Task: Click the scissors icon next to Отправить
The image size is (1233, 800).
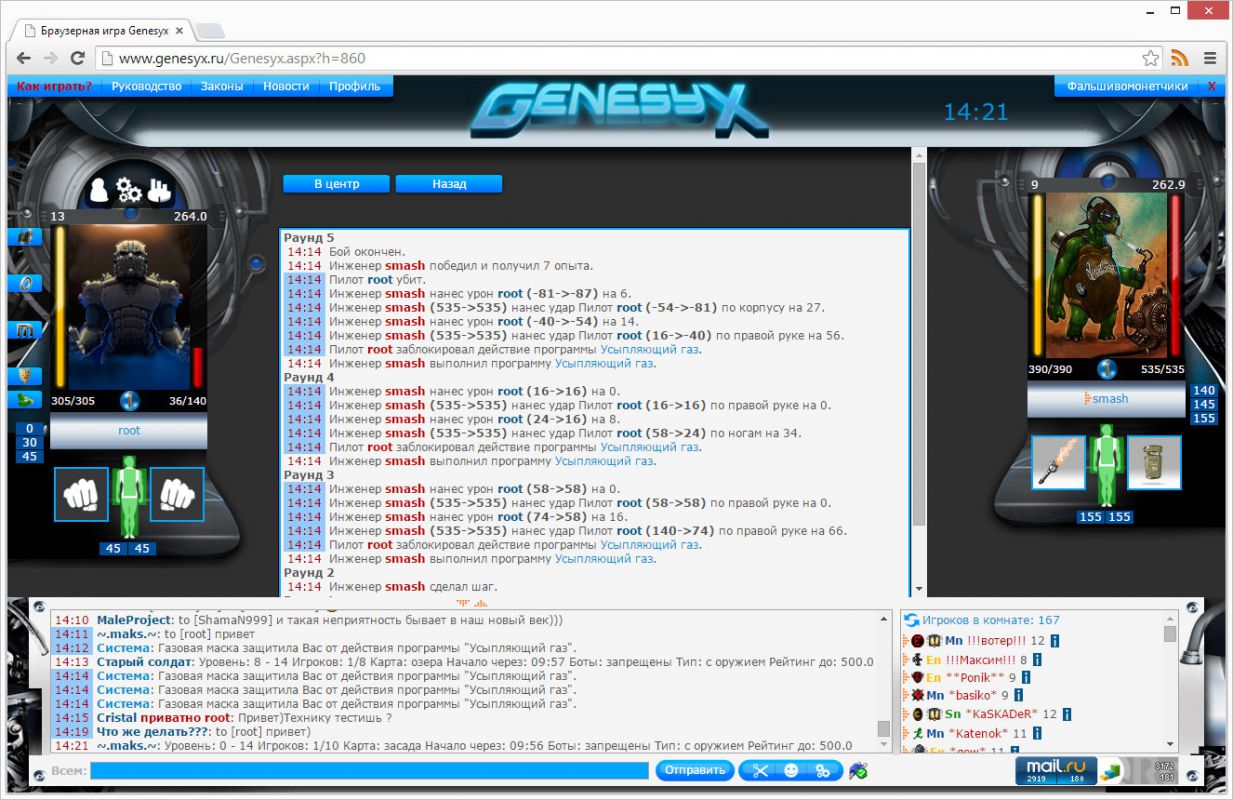Action: 760,770
